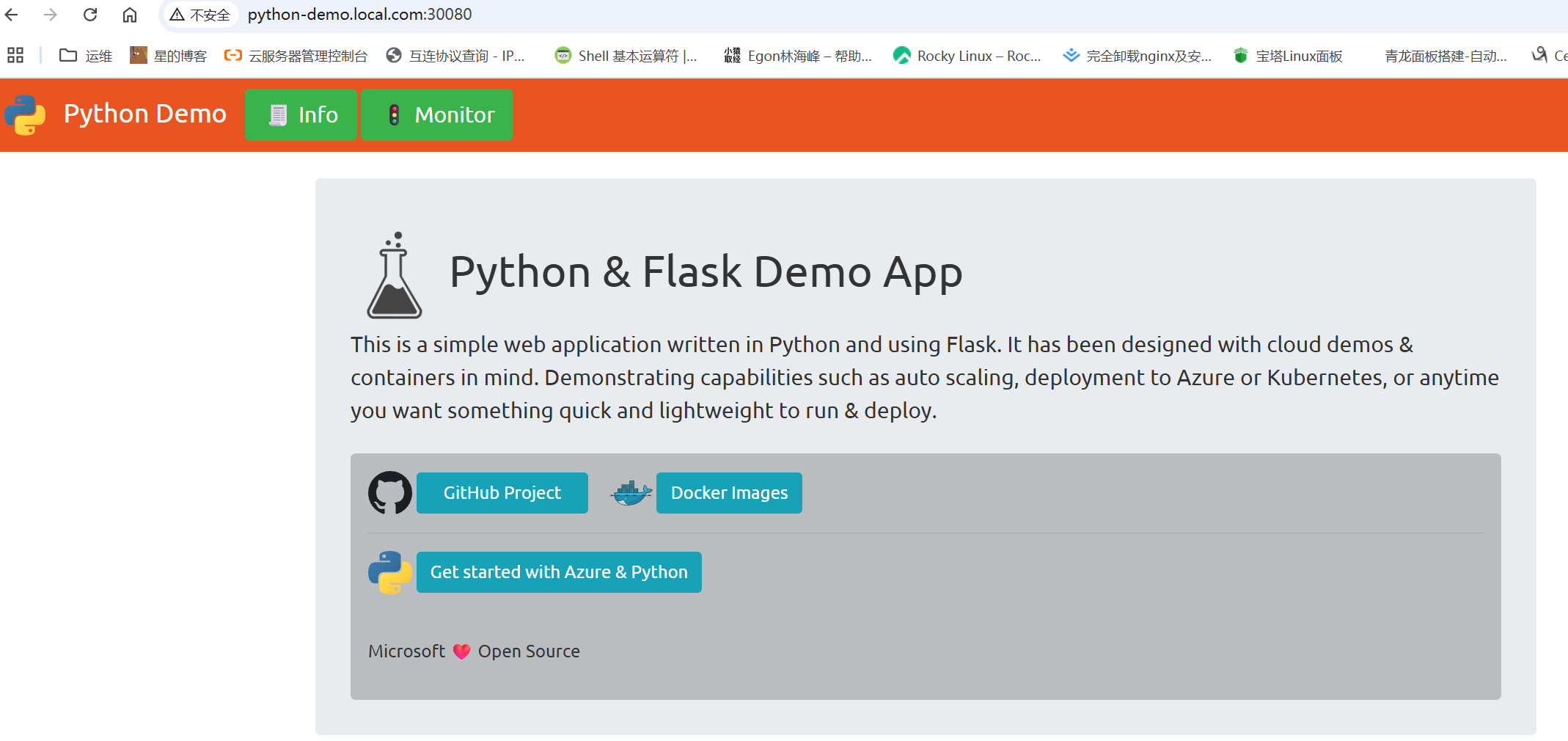Open browser home page icon
Image resolution: width=1568 pixels, height=741 pixels.
click(130, 15)
